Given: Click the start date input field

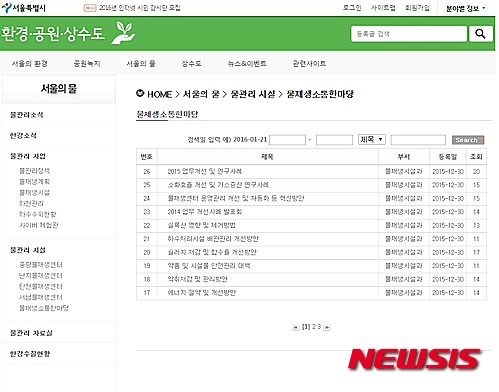Looking at the screenshot, I should pos(287,140).
